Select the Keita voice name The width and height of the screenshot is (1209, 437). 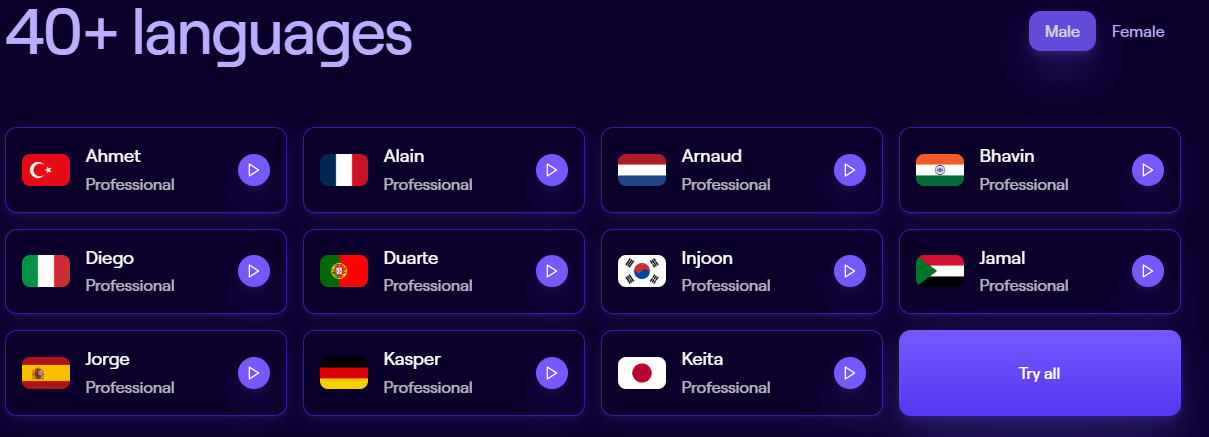point(702,359)
